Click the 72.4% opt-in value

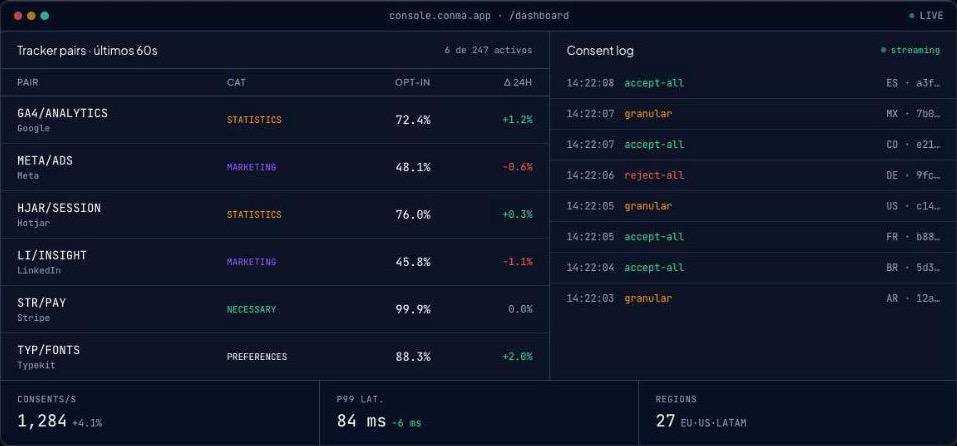413,120
